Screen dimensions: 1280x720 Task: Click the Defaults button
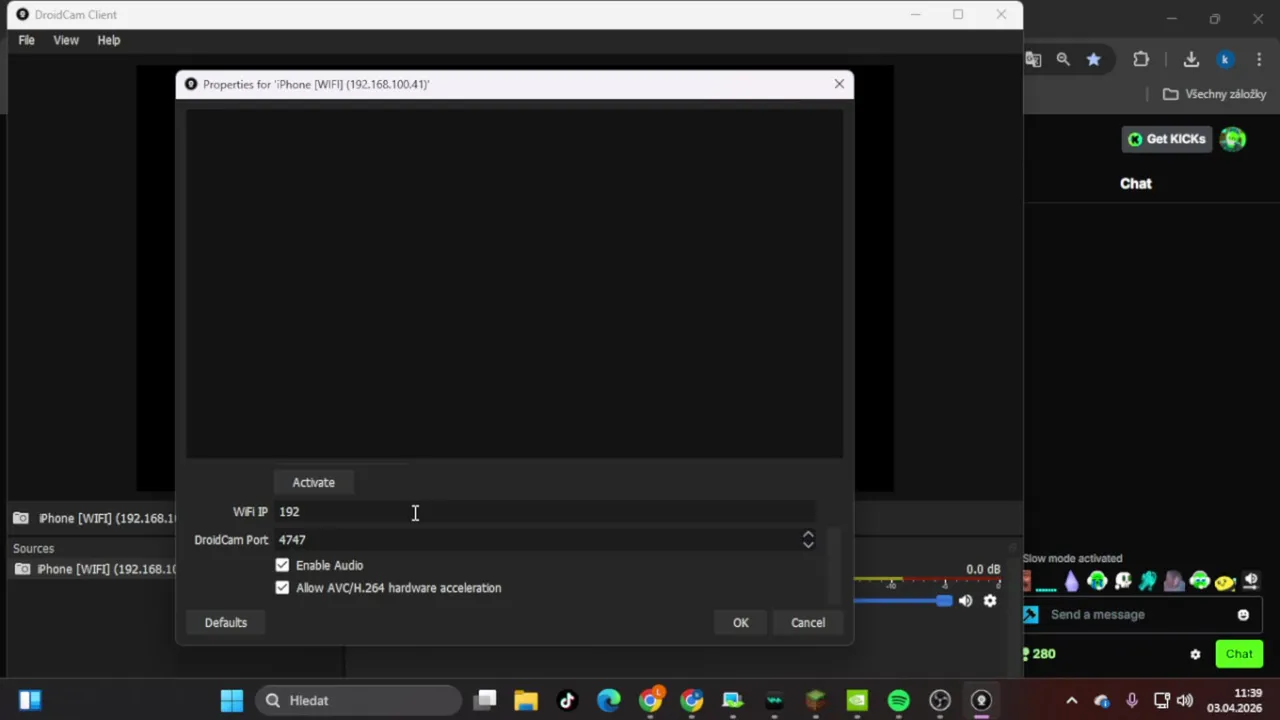(x=226, y=623)
